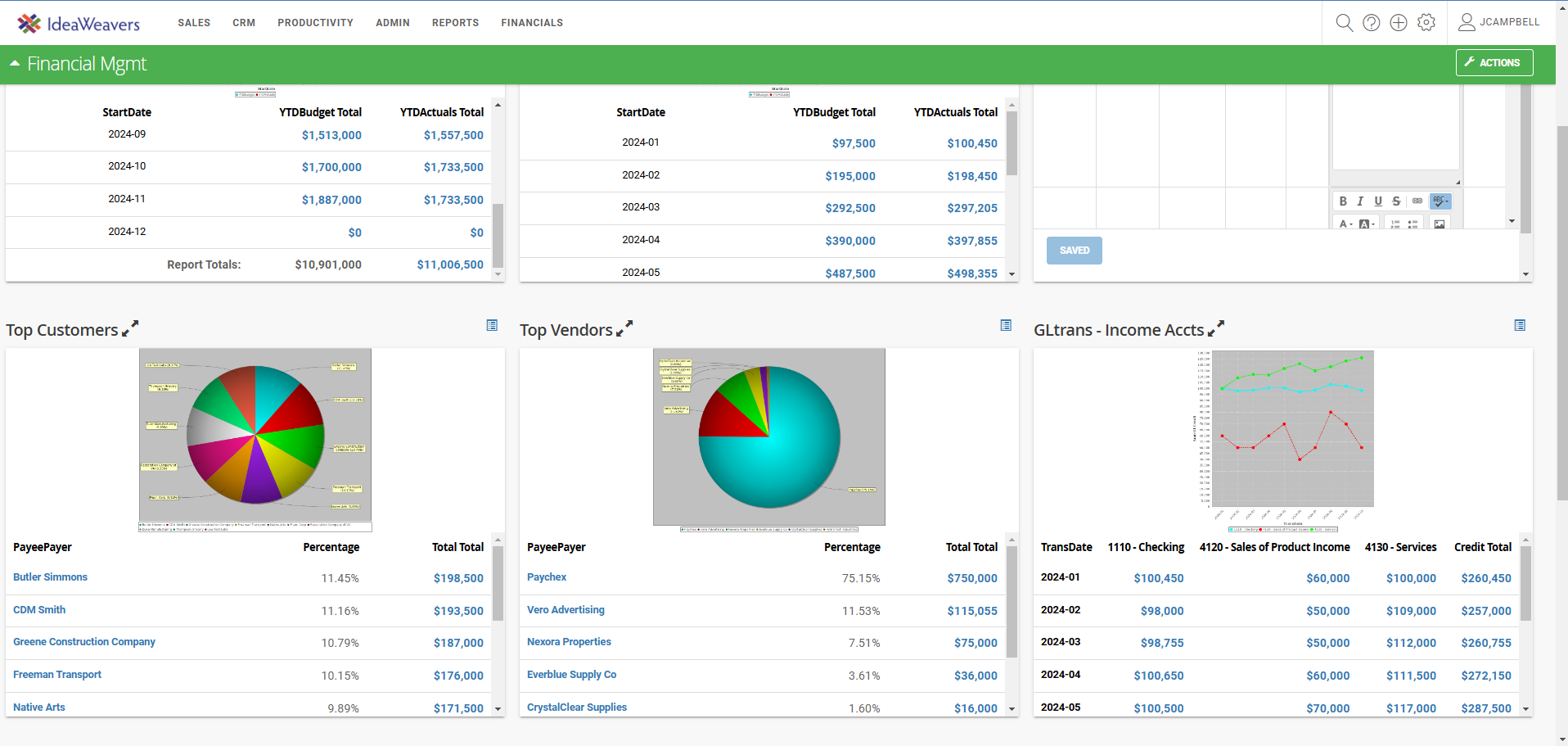Apply Bold in the text editor
Image resolution: width=1568 pixels, height=746 pixels.
[1343, 201]
